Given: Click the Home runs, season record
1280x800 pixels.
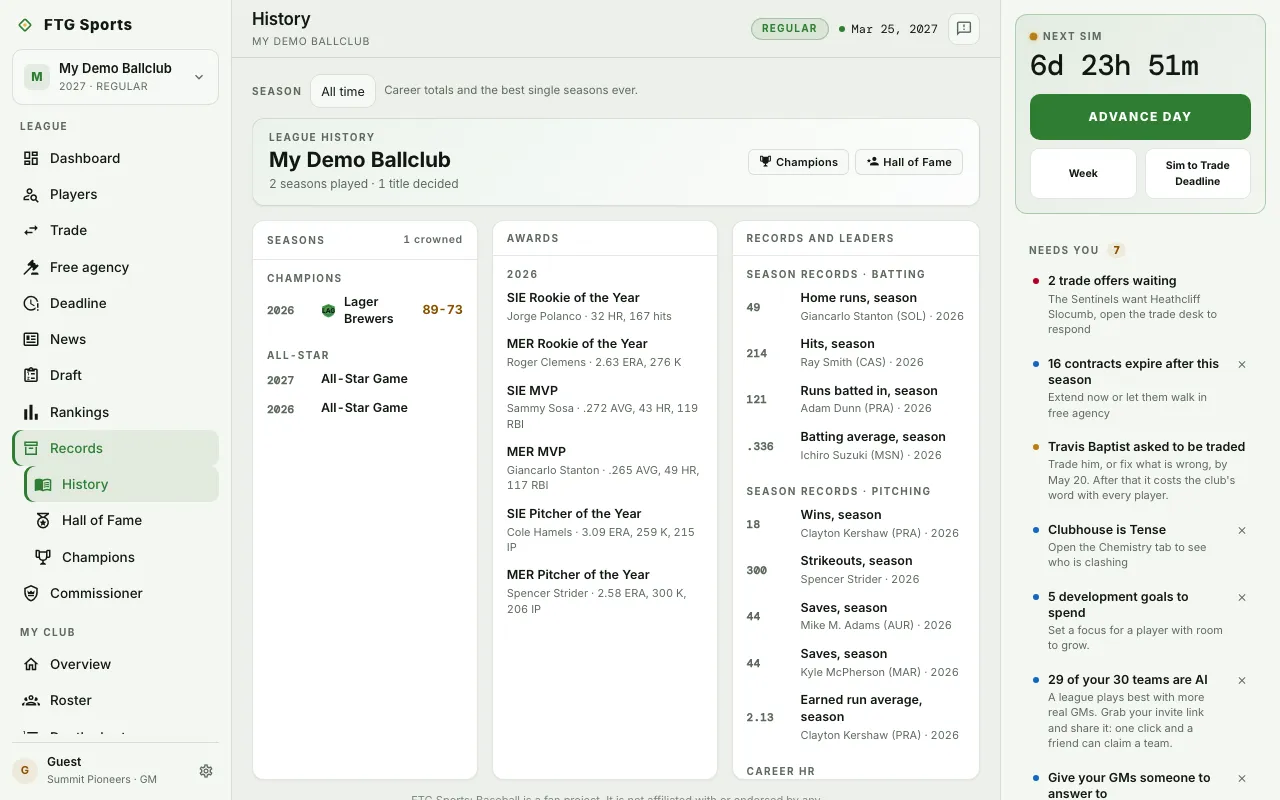Looking at the screenshot, I should [855, 306].
